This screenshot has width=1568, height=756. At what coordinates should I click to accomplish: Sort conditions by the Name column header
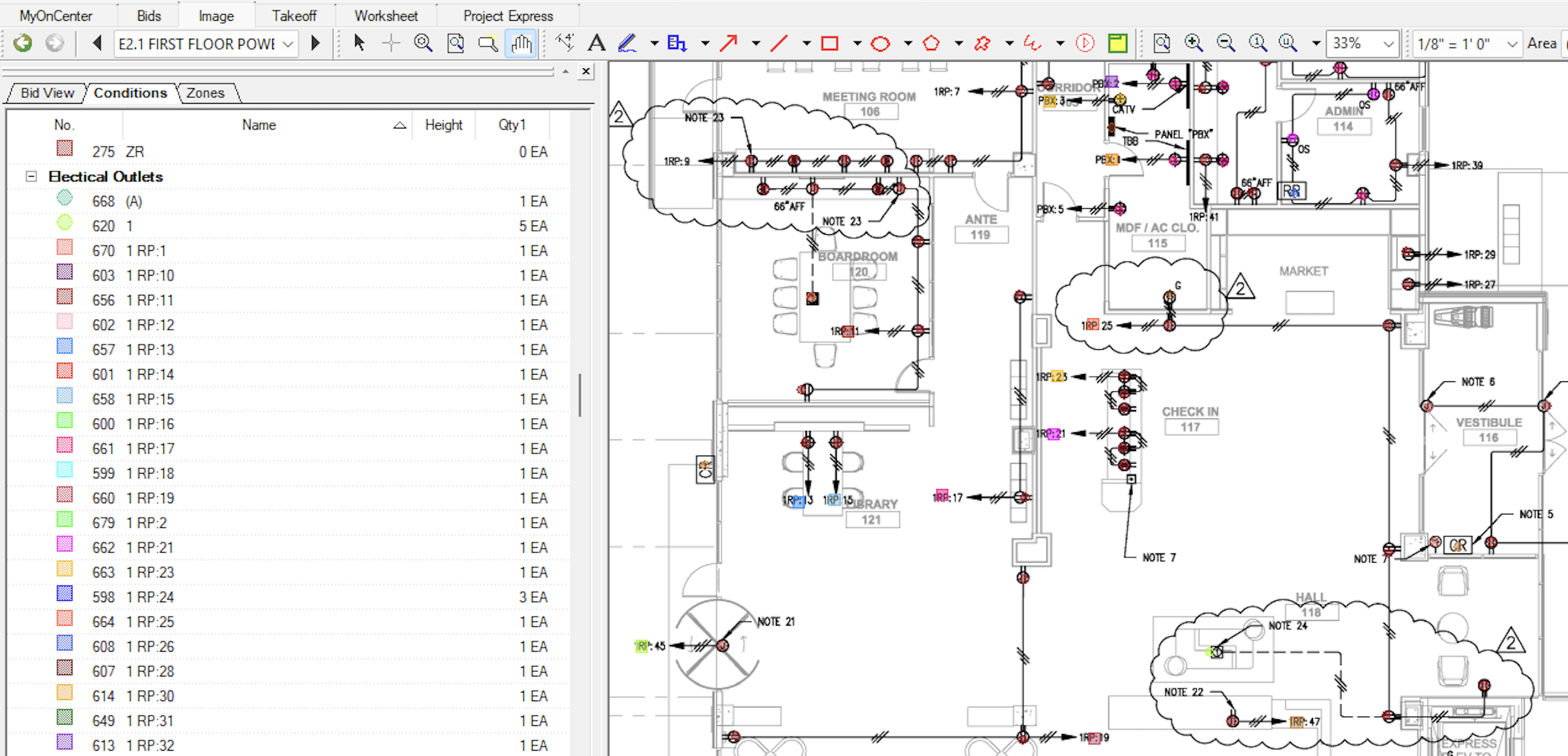click(259, 124)
